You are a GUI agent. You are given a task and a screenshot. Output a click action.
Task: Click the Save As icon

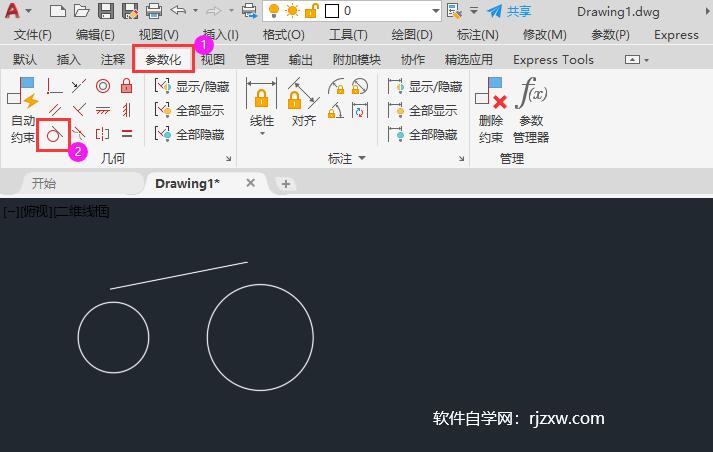pos(130,10)
